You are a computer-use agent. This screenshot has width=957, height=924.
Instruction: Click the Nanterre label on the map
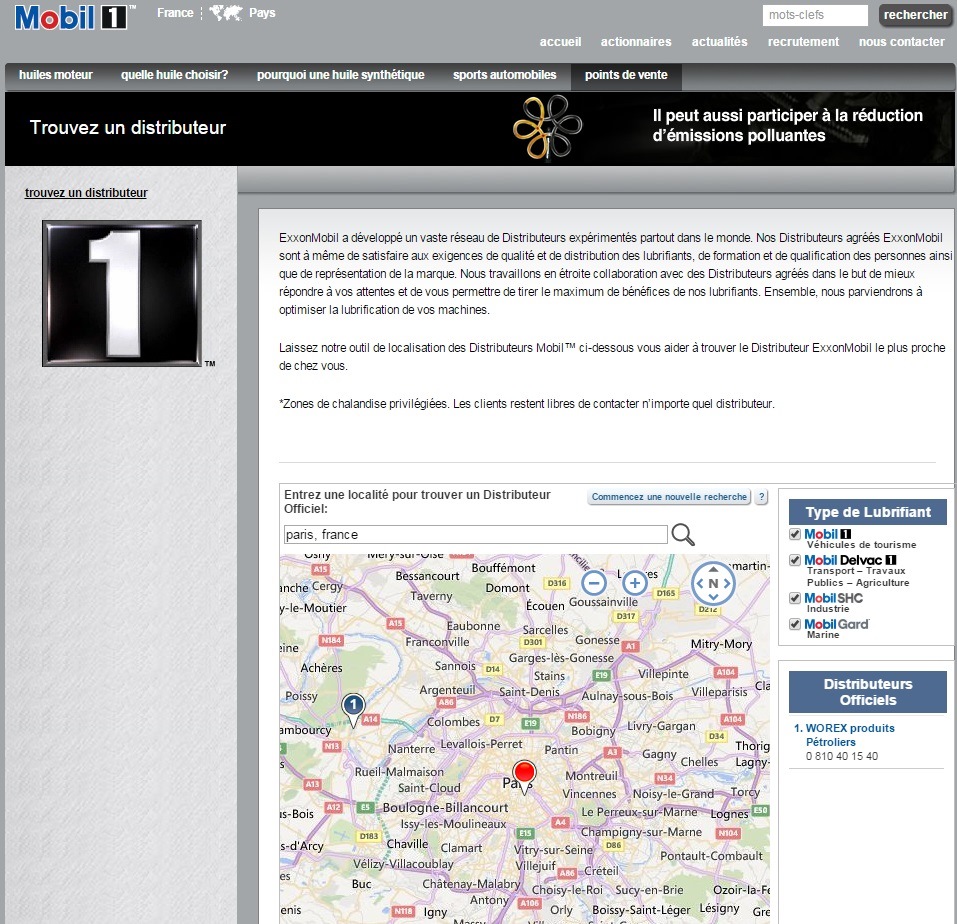coord(411,749)
